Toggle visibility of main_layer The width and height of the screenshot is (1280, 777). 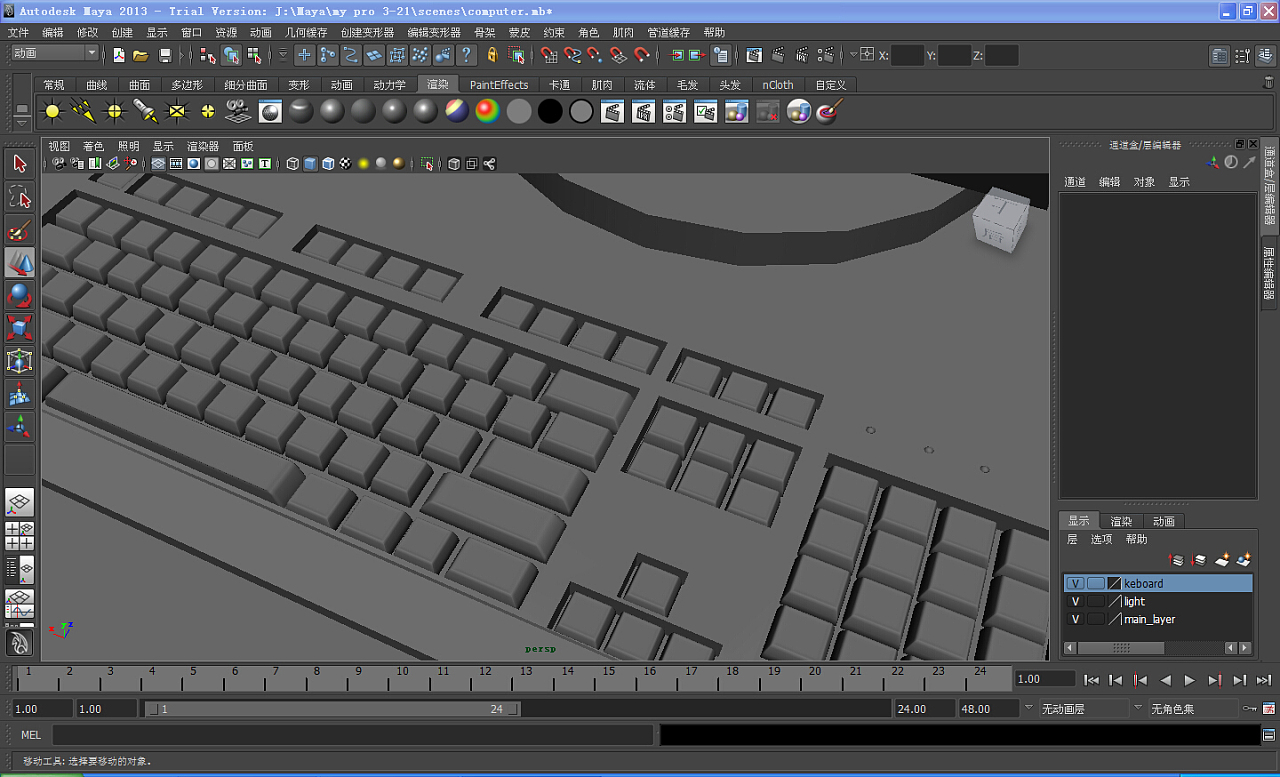1075,620
